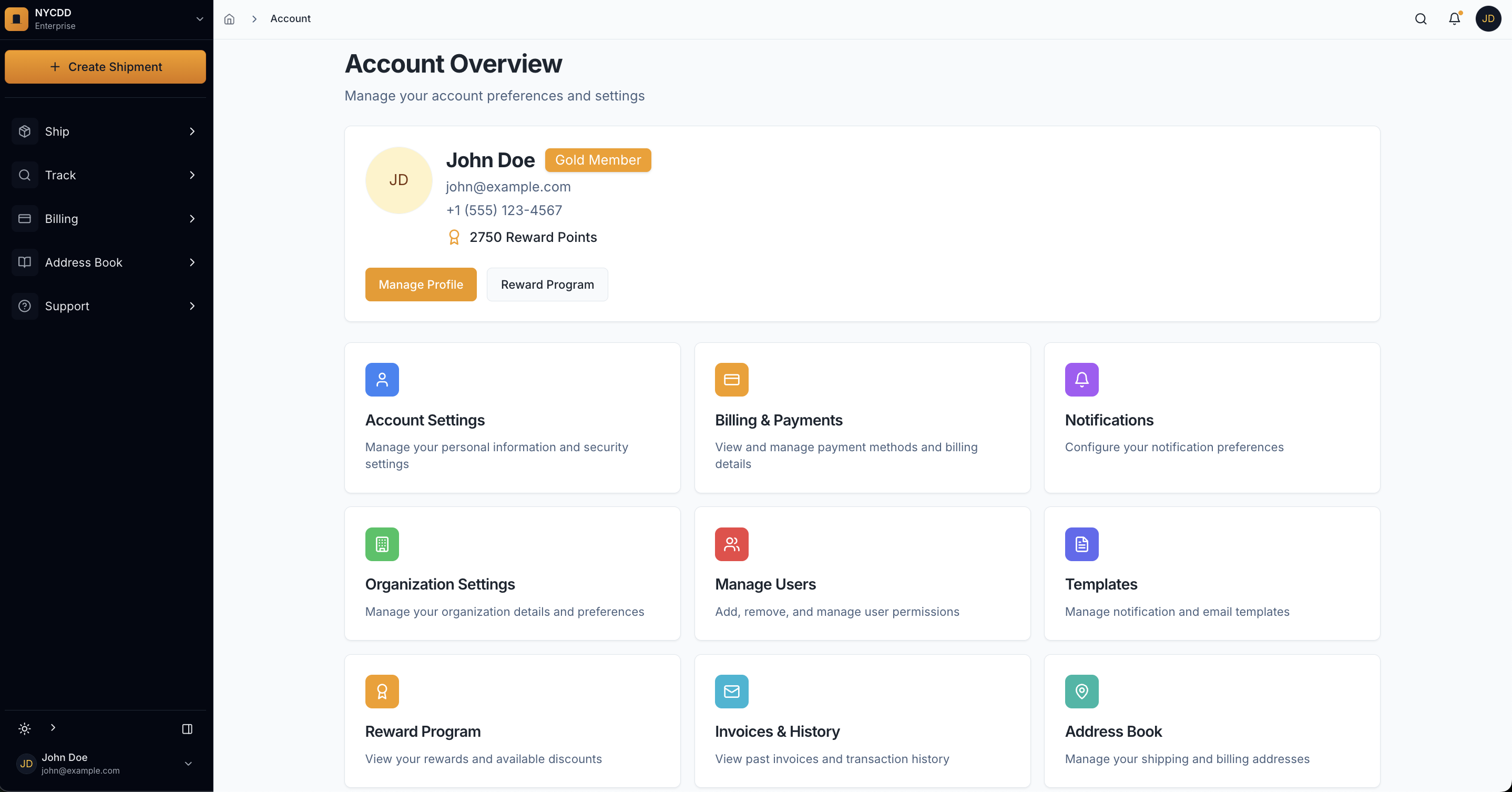Open the Invoices & History envelope icon
The width and height of the screenshot is (1512, 792).
coord(731,692)
